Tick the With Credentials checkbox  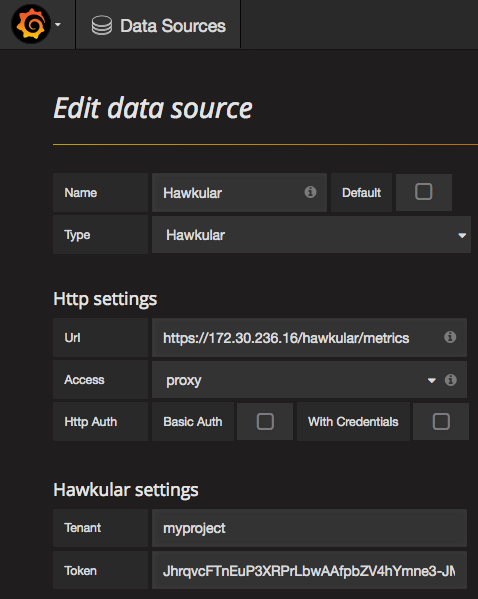[x=441, y=422]
